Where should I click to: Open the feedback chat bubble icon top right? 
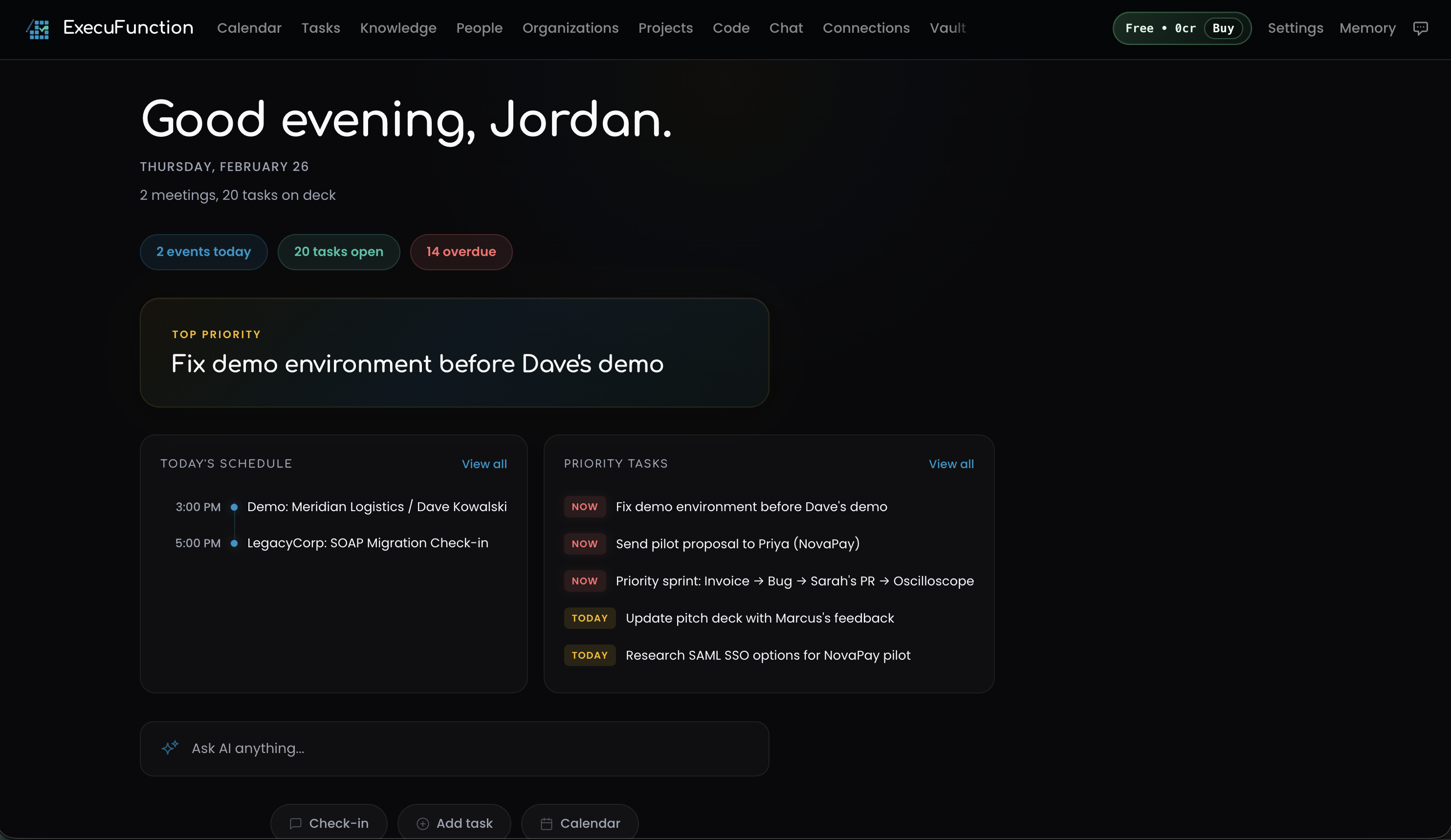(x=1421, y=28)
